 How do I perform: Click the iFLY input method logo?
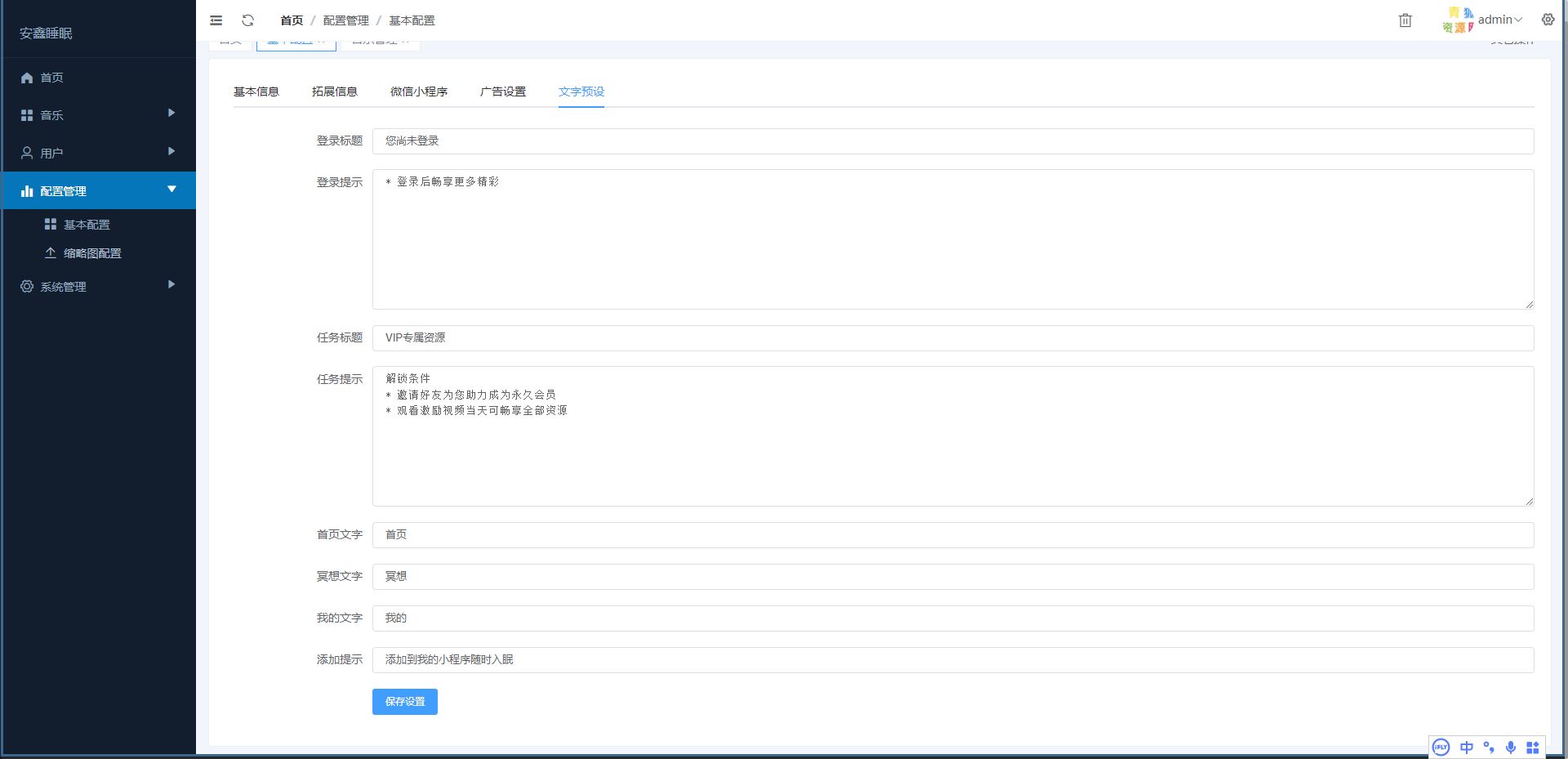point(1441,747)
